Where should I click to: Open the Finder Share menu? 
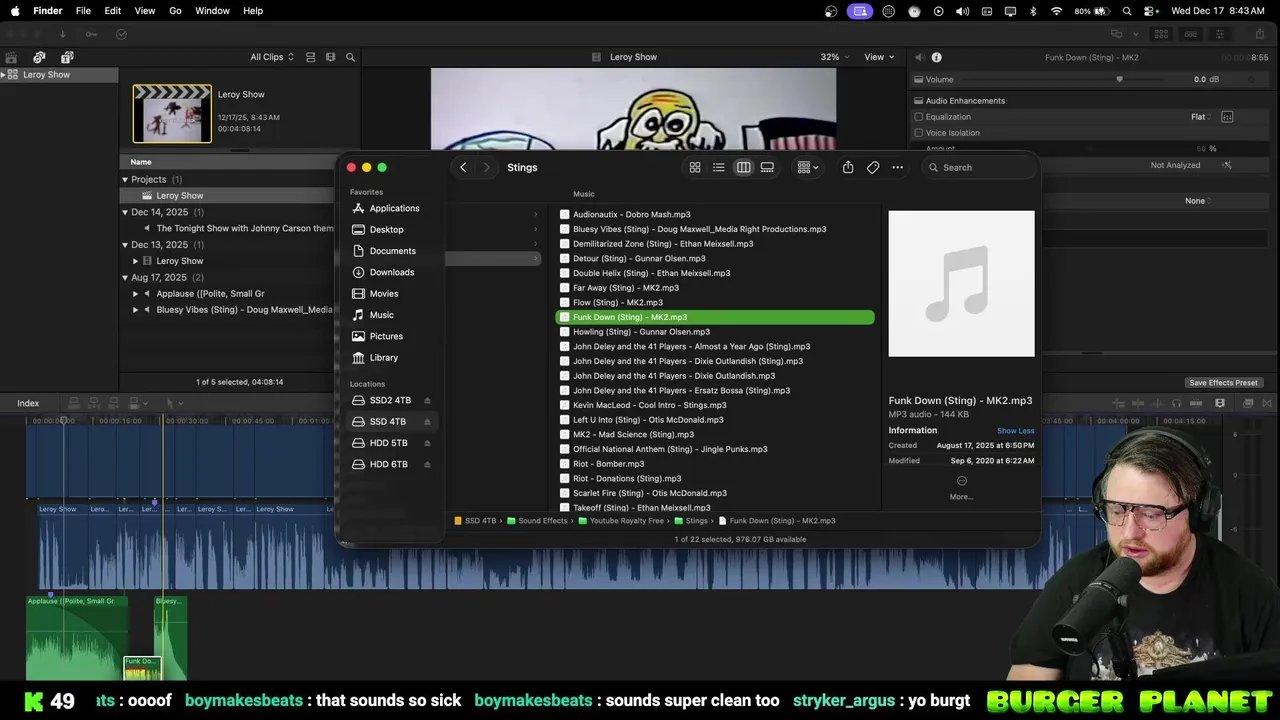(x=848, y=167)
